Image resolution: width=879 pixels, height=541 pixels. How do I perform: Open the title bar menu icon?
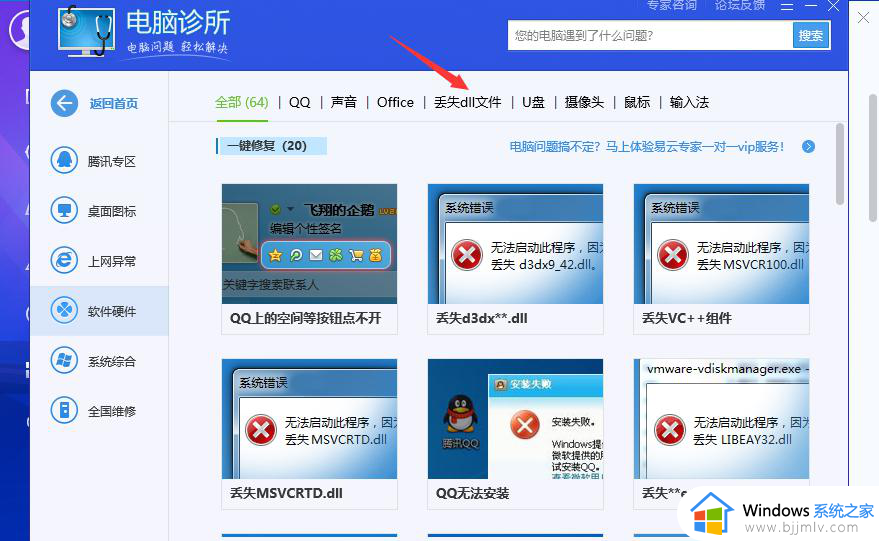(787, 6)
